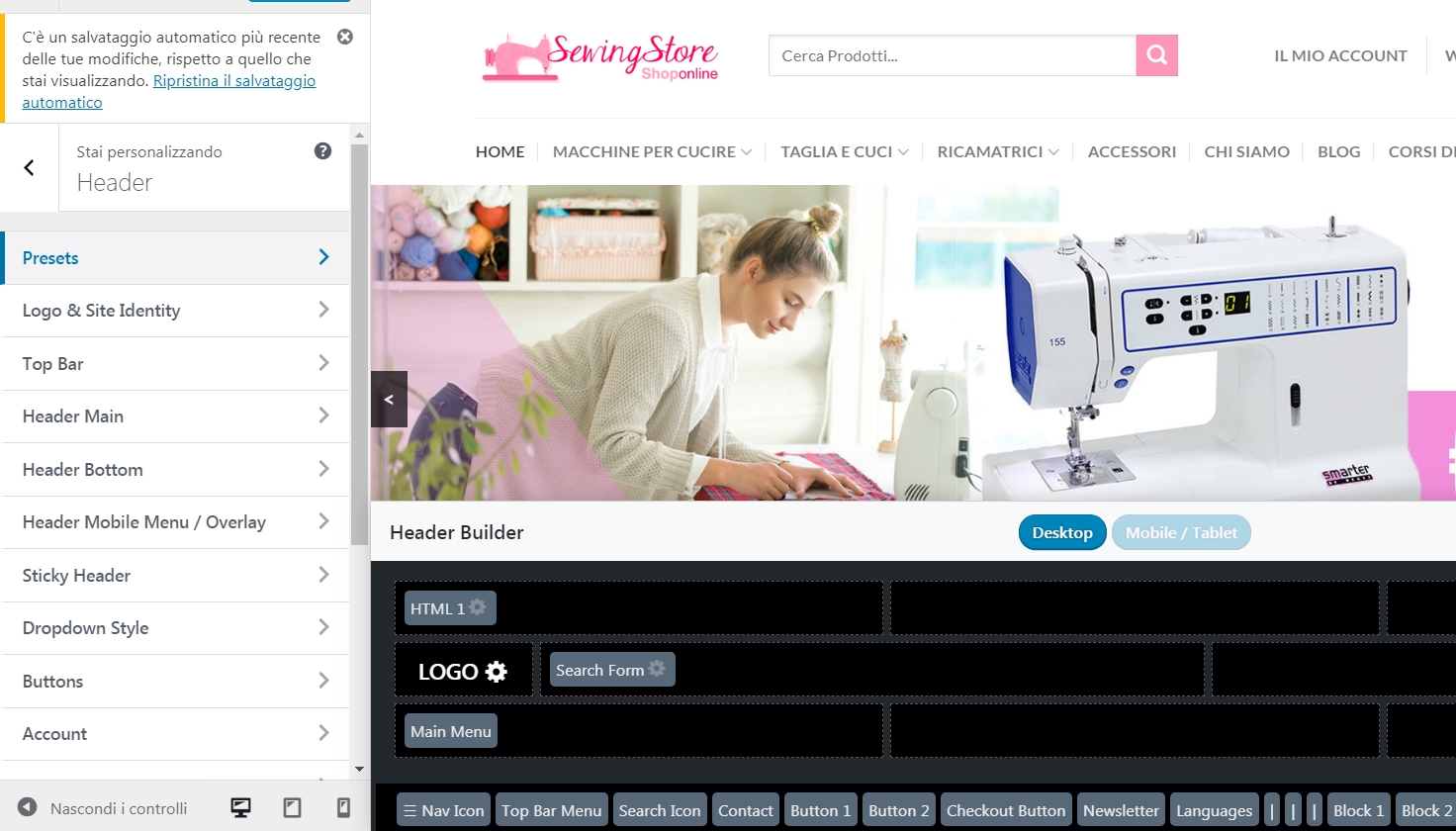Image resolution: width=1456 pixels, height=831 pixels.
Task: Select Mobile / Tablet builder tab
Action: [1181, 532]
